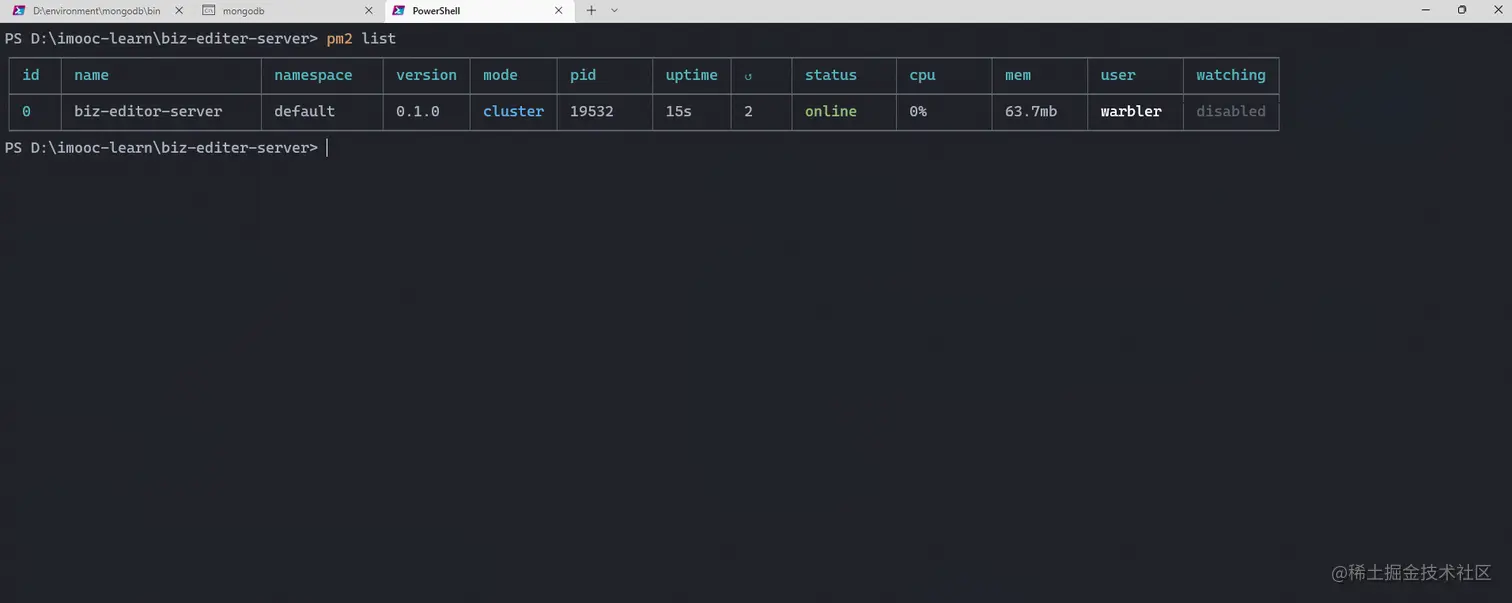Close the D:\environment\mongodb\bin tab
Image resolution: width=1512 pixels, height=603 pixels.
(178, 10)
